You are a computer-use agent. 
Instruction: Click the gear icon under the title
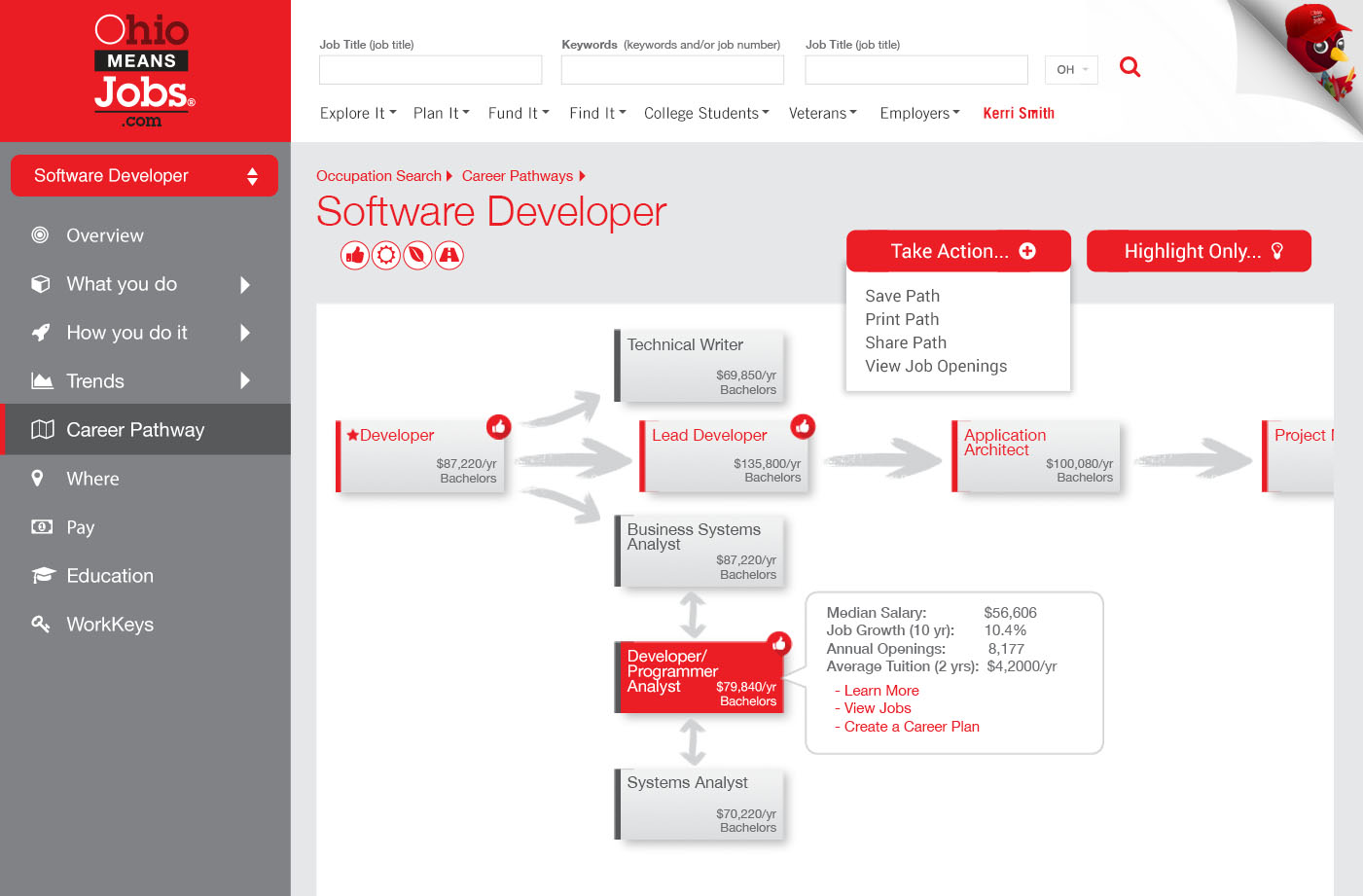tap(386, 255)
